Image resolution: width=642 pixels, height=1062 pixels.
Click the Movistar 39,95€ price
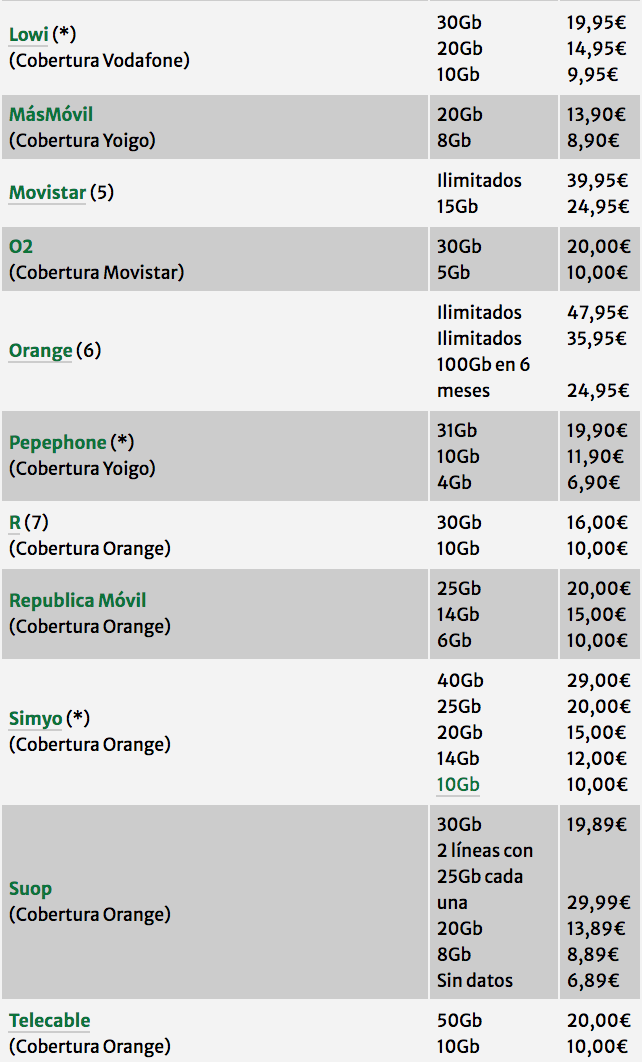597,180
